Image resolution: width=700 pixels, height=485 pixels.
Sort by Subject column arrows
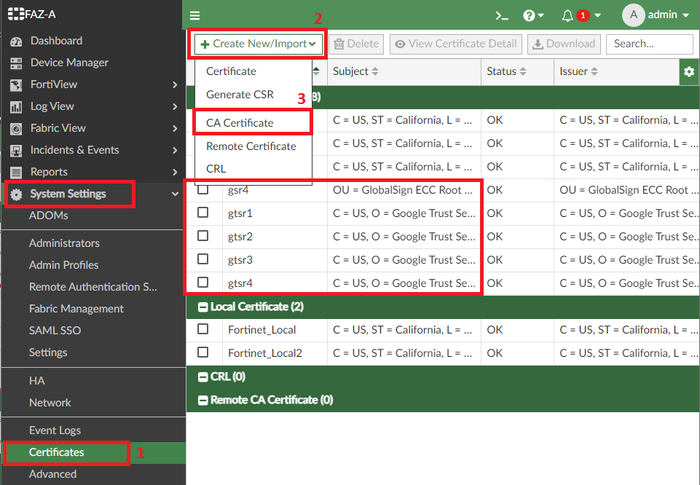[375, 71]
